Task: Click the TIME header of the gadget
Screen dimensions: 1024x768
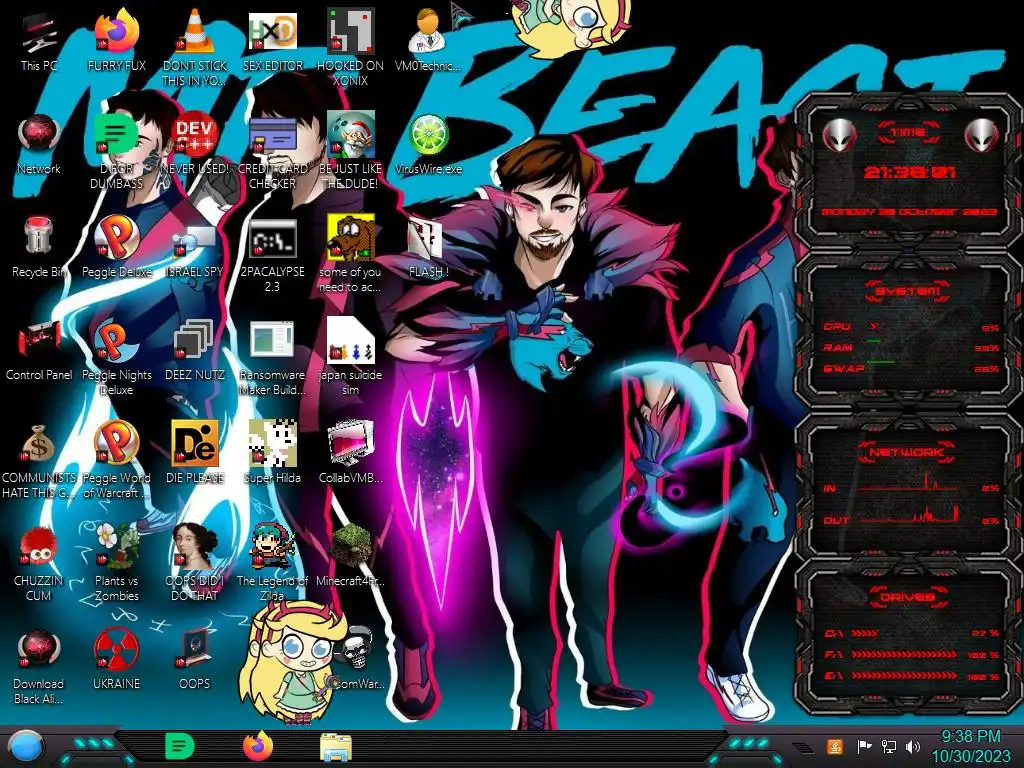Action: 907,133
